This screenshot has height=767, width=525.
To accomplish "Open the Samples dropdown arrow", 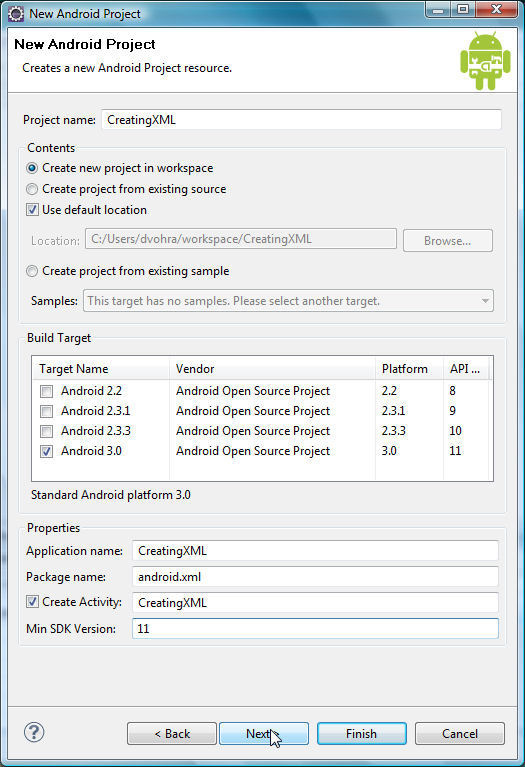I will click(x=485, y=301).
